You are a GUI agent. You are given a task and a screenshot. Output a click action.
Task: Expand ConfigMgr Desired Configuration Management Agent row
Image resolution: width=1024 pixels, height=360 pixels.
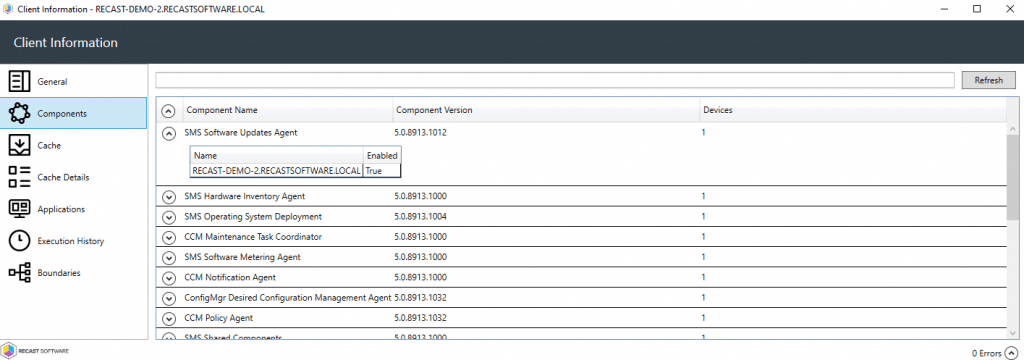[168, 298]
